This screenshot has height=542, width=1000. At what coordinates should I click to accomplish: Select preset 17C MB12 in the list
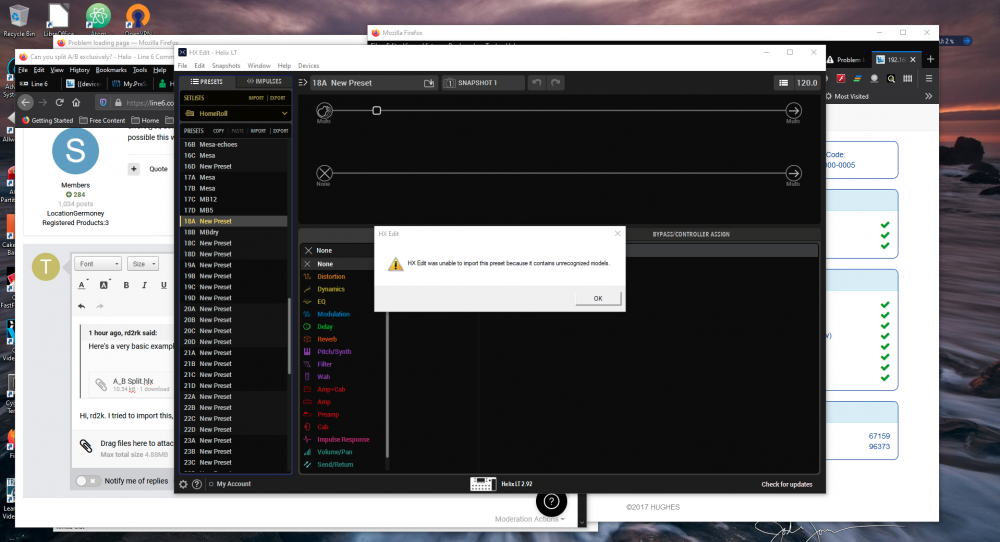click(x=207, y=199)
